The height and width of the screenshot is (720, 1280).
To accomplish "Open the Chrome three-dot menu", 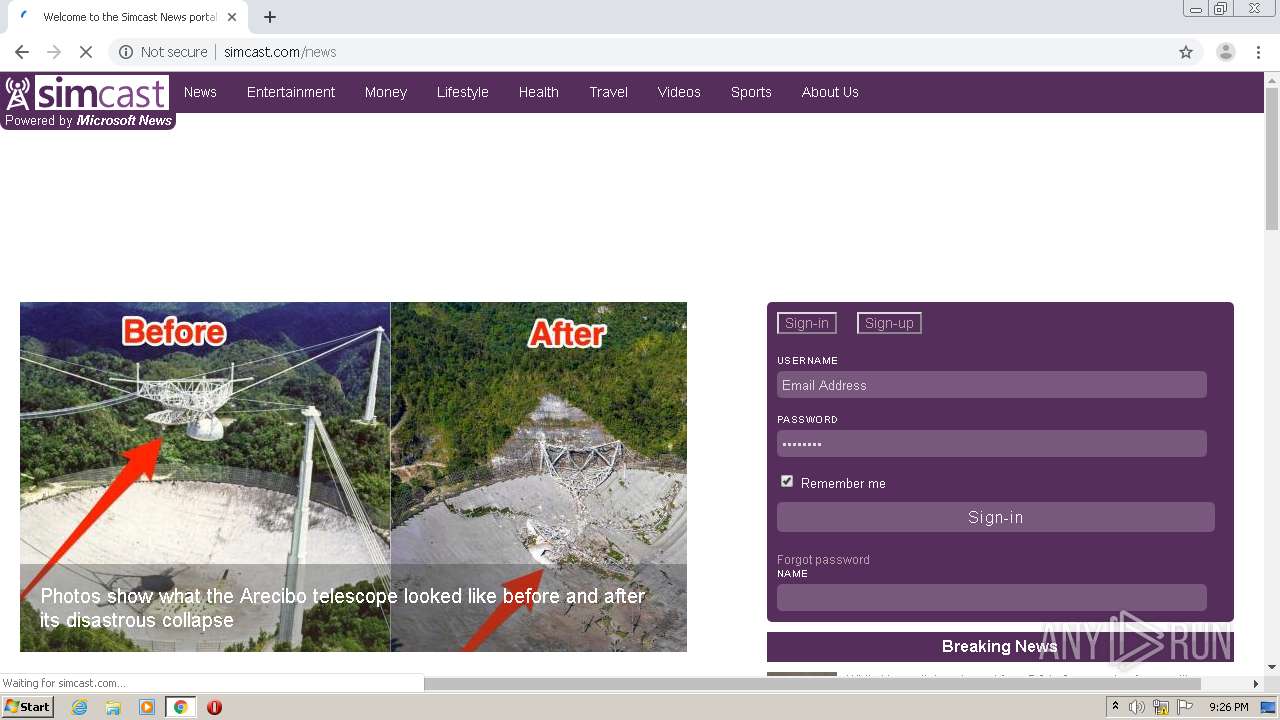I will (x=1258, y=52).
